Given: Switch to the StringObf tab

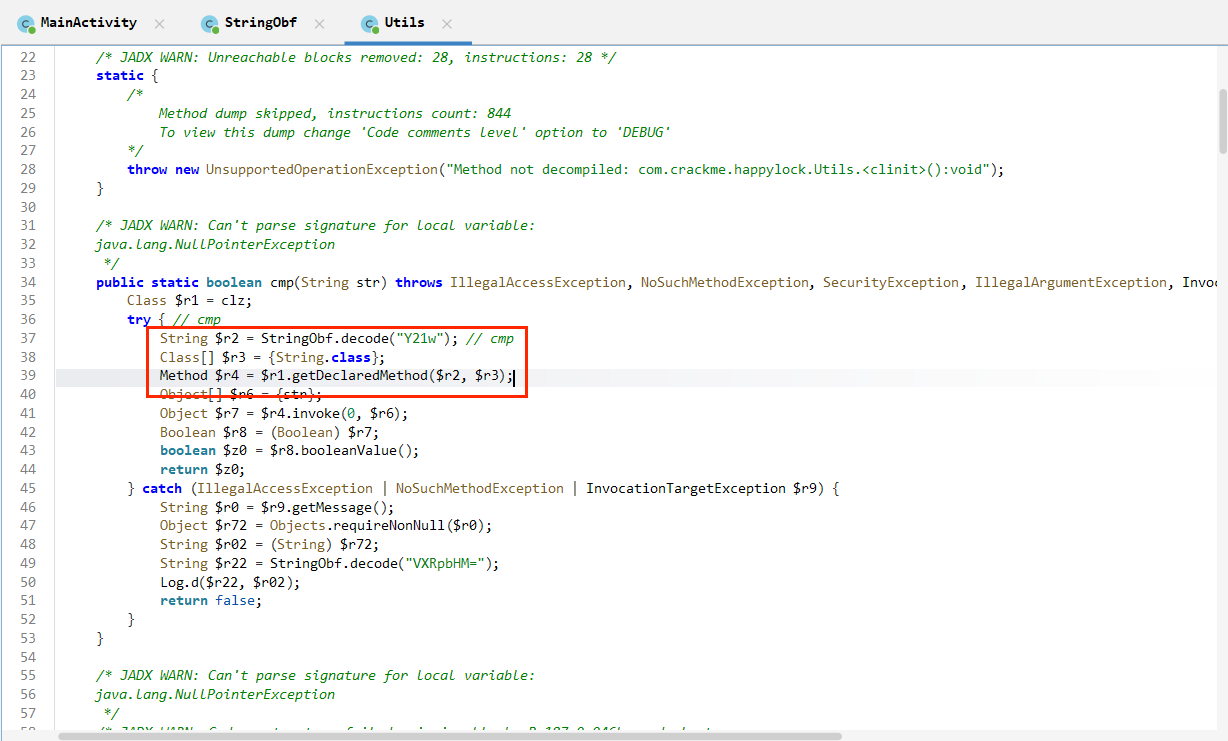Looking at the screenshot, I should point(261,23).
